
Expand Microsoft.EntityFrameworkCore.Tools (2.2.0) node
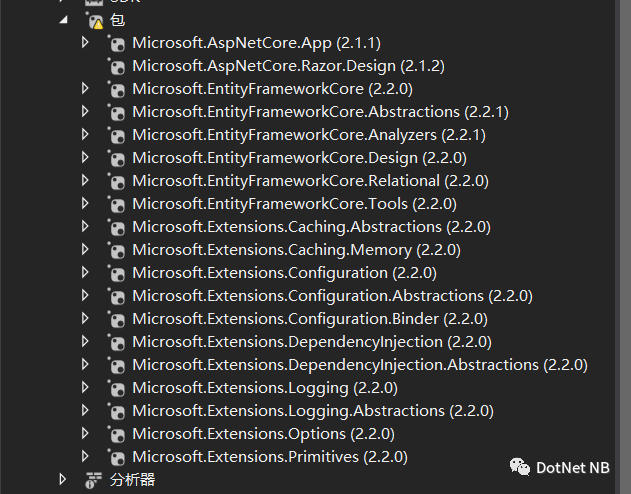pyautogui.click(x=85, y=203)
